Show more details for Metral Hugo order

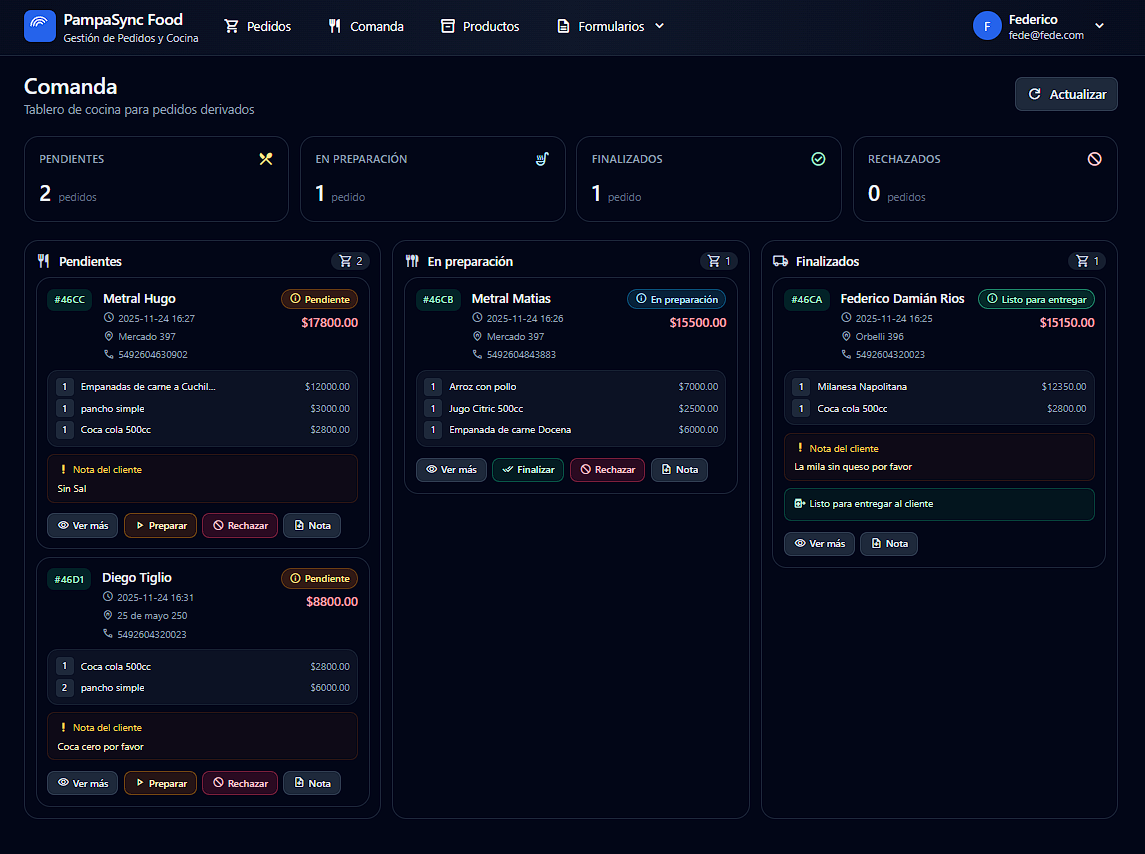click(x=83, y=525)
